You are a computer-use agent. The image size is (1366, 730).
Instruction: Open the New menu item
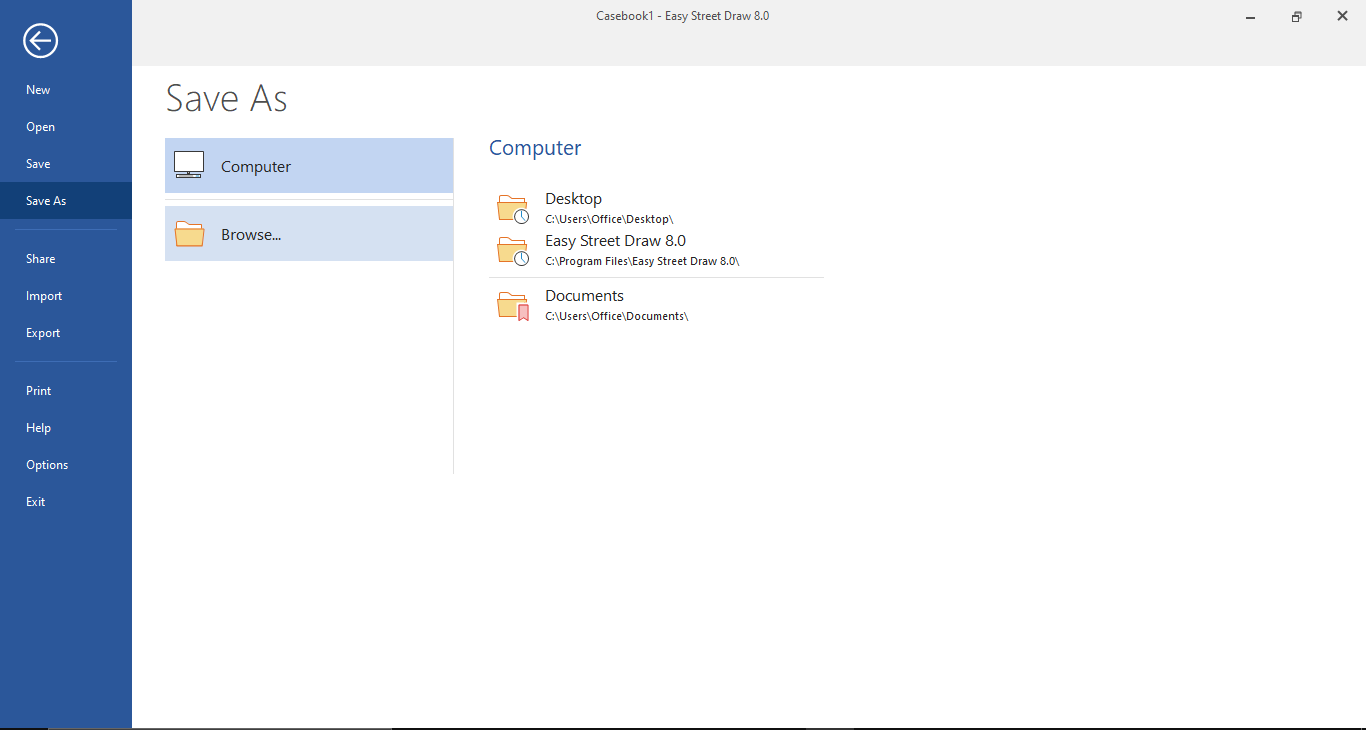click(x=66, y=90)
